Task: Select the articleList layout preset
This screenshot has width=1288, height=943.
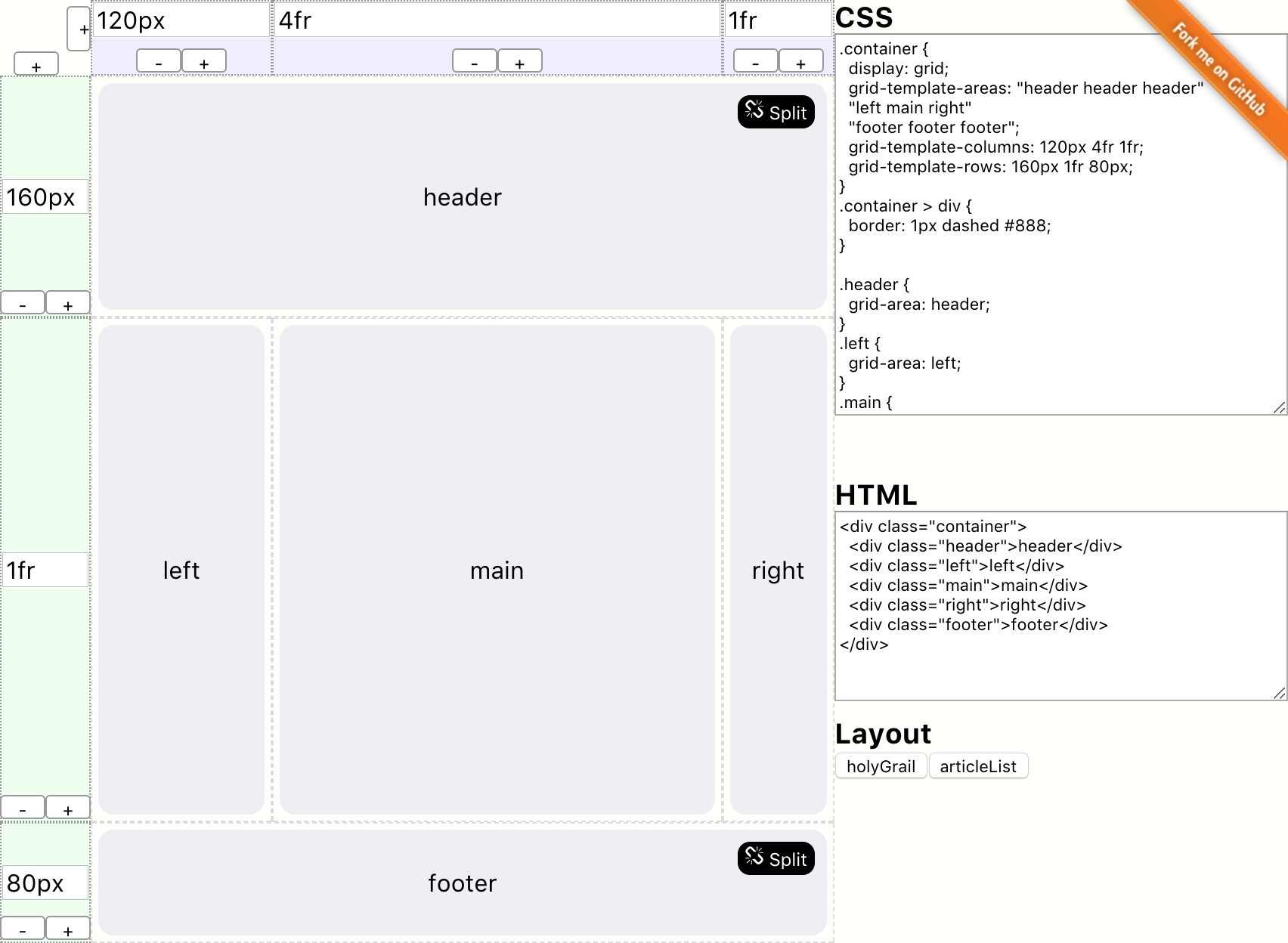Action: (978, 765)
